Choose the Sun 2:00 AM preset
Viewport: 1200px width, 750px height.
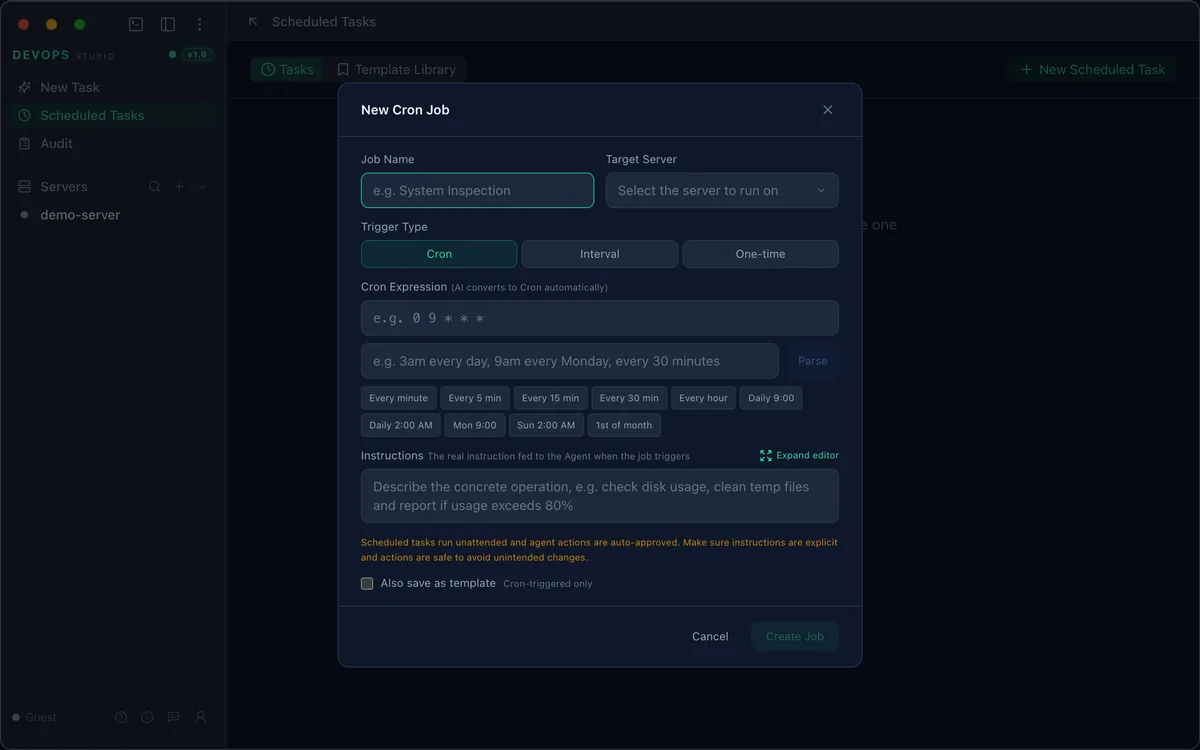[x=546, y=425]
